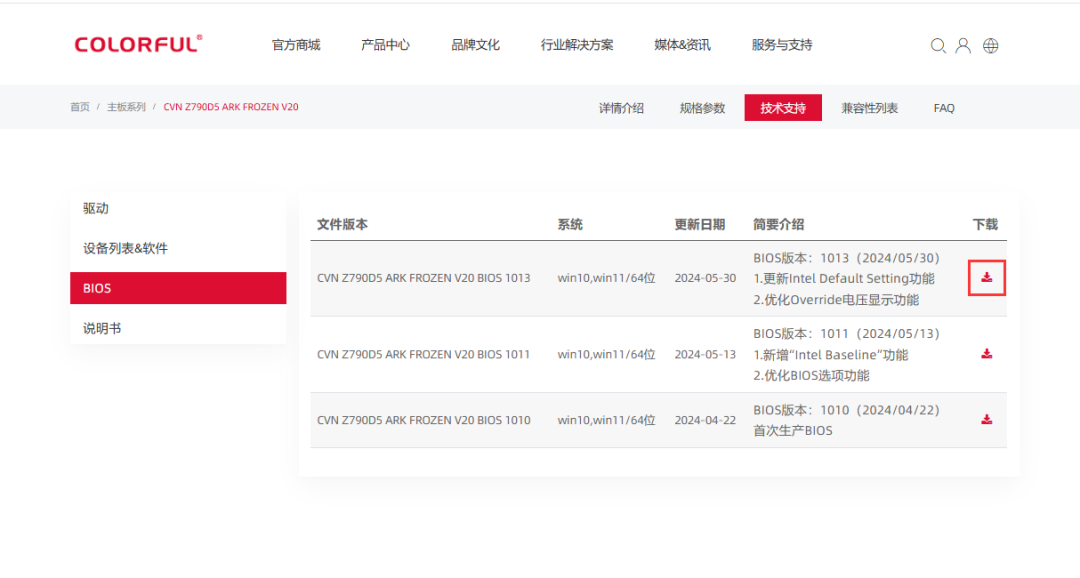Open the 服务与支持 menu

782,45
